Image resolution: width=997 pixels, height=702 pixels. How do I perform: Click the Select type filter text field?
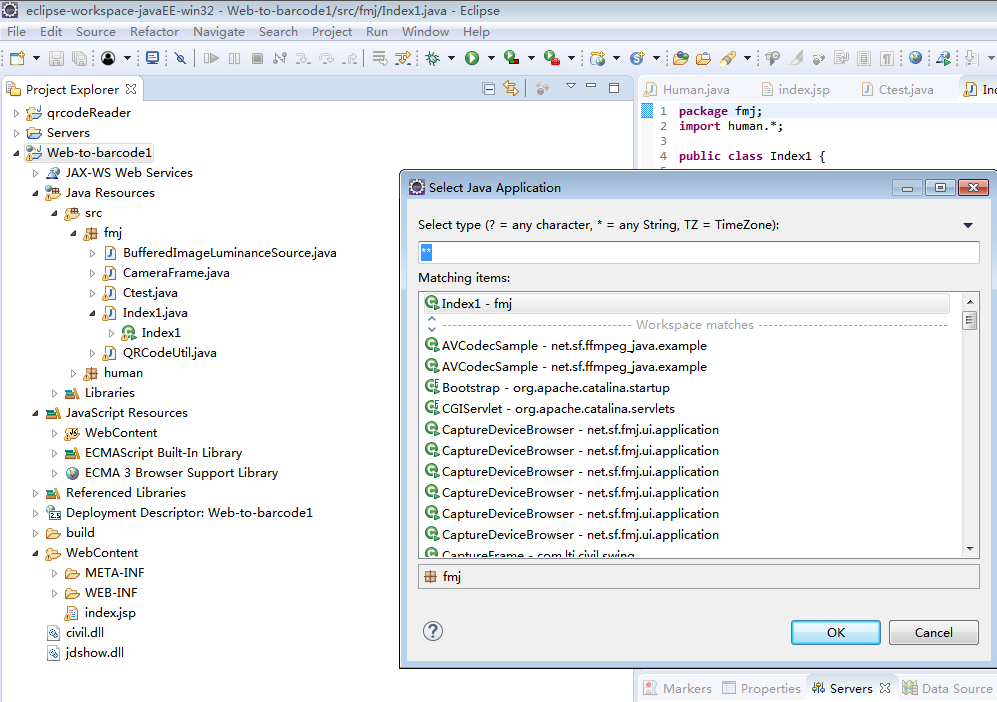(699, 252)
